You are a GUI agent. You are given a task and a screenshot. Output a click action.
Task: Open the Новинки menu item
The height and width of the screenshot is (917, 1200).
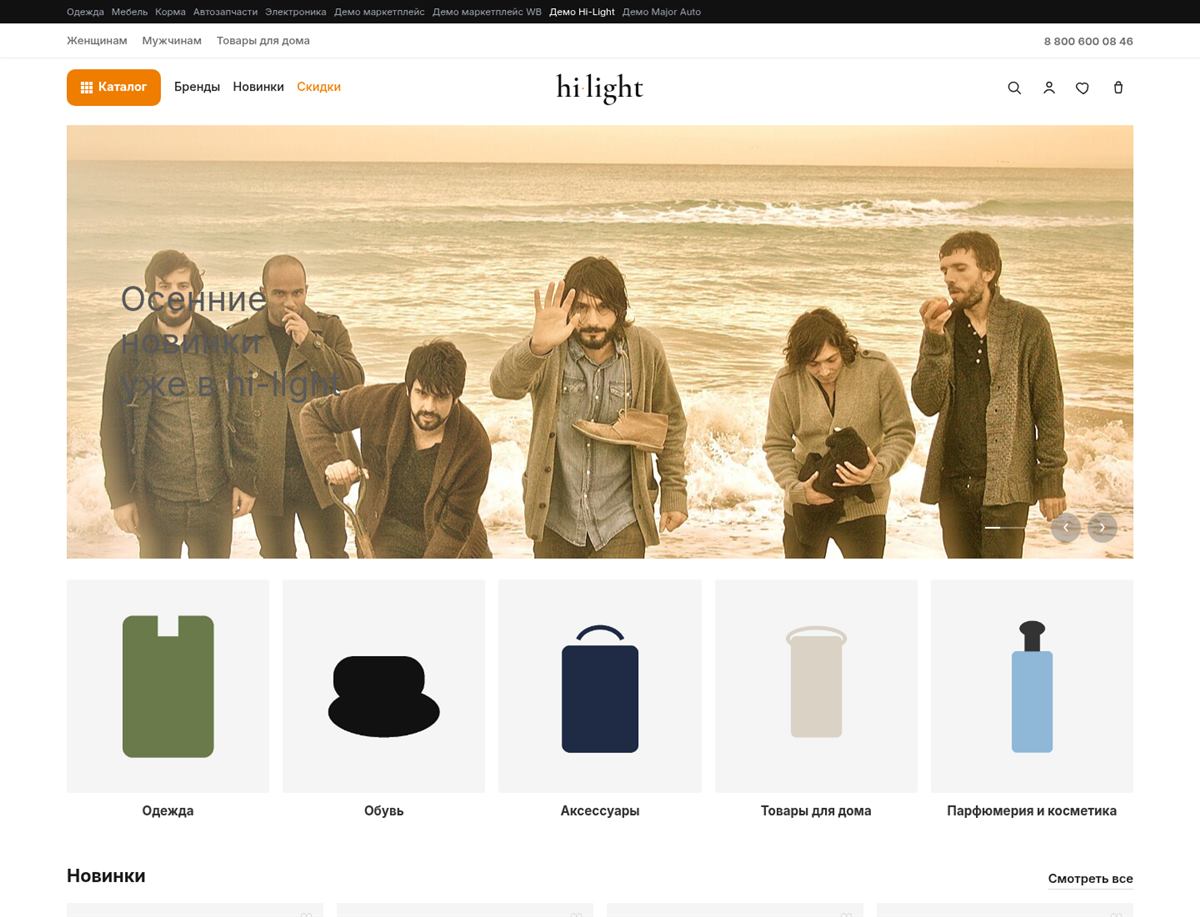point(258,87)
